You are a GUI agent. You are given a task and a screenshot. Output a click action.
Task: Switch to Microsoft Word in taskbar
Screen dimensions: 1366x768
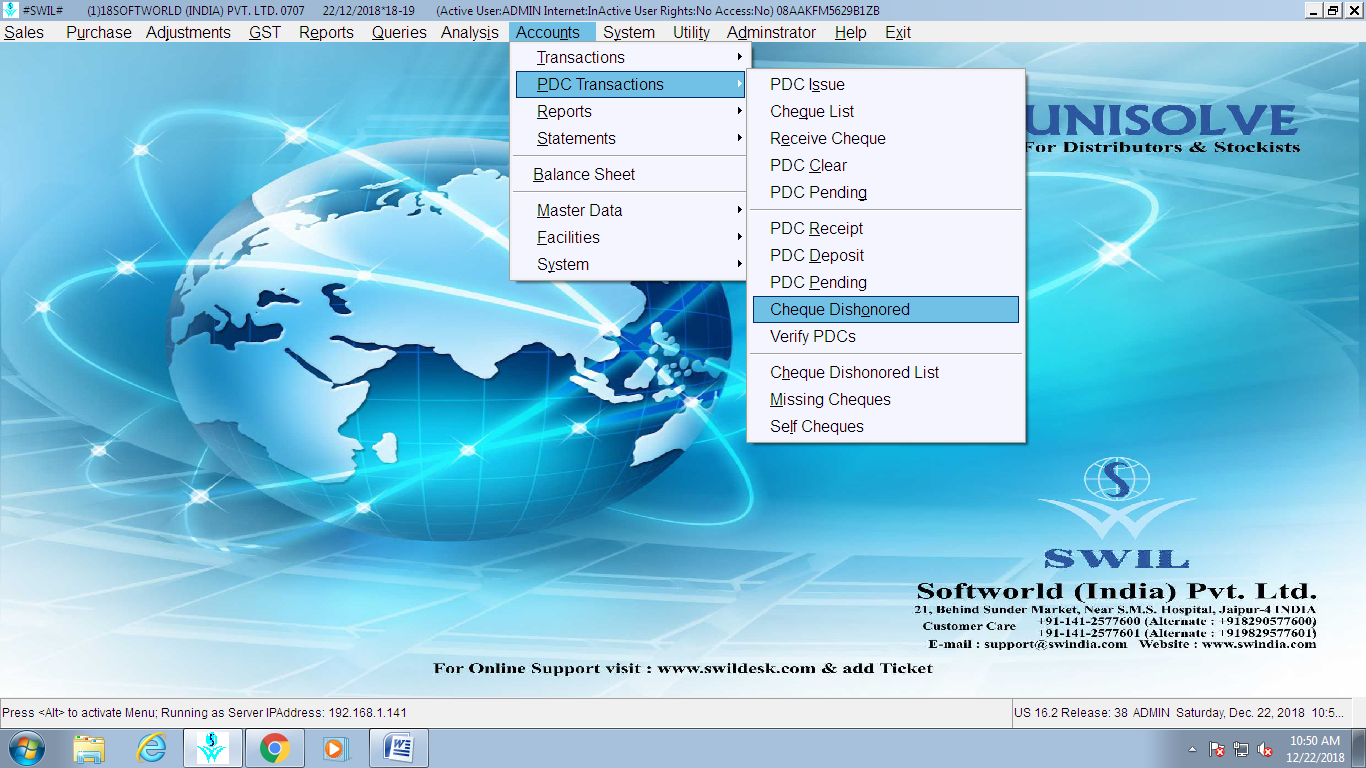(x=398, y=748)
